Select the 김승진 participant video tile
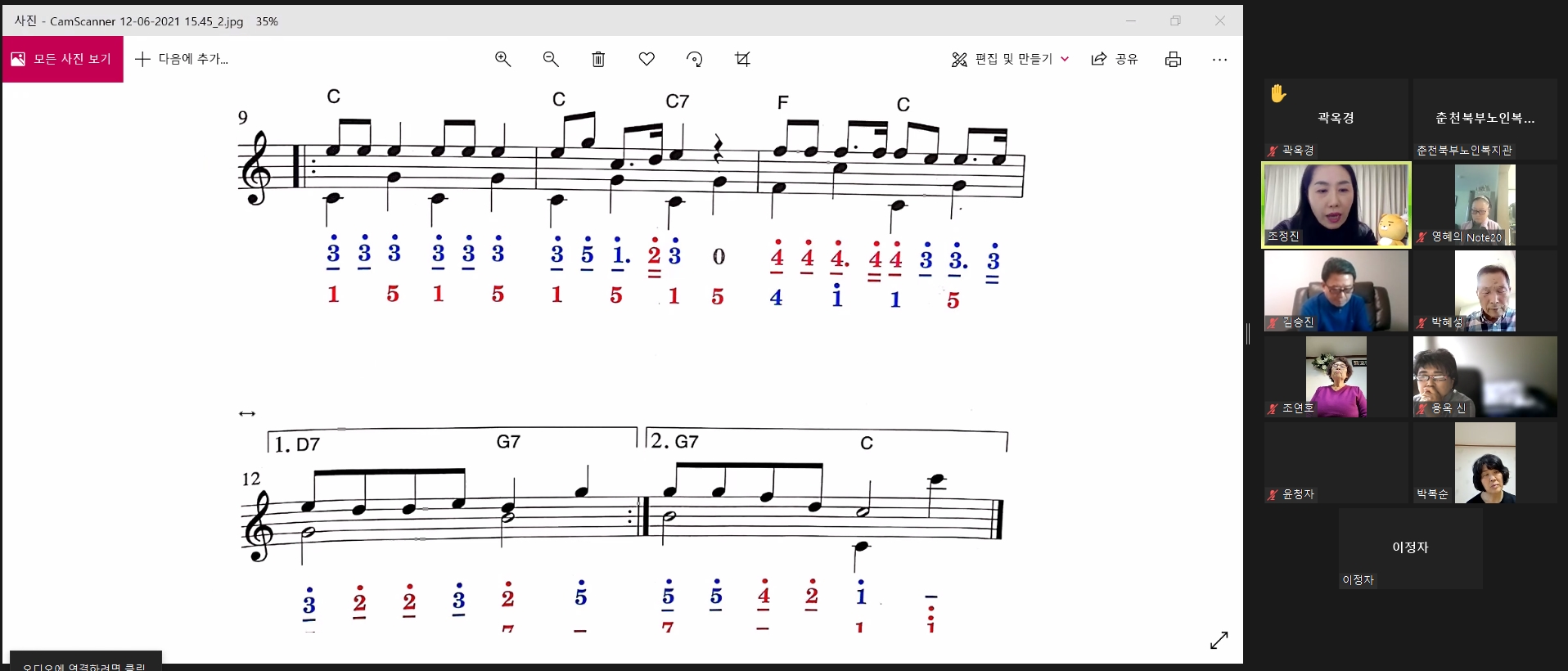 (1336, 290)
